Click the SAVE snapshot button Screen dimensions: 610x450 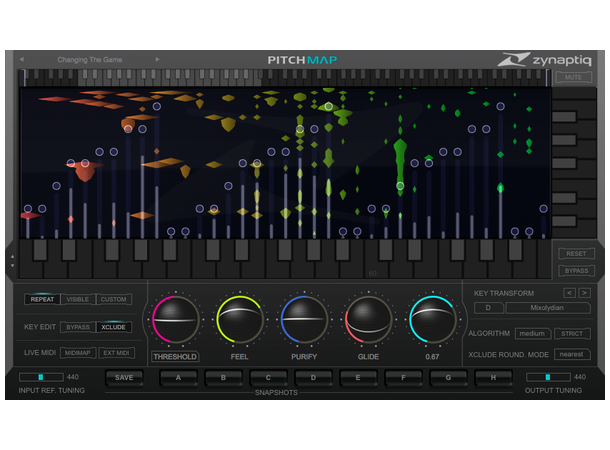pos(124,378)
